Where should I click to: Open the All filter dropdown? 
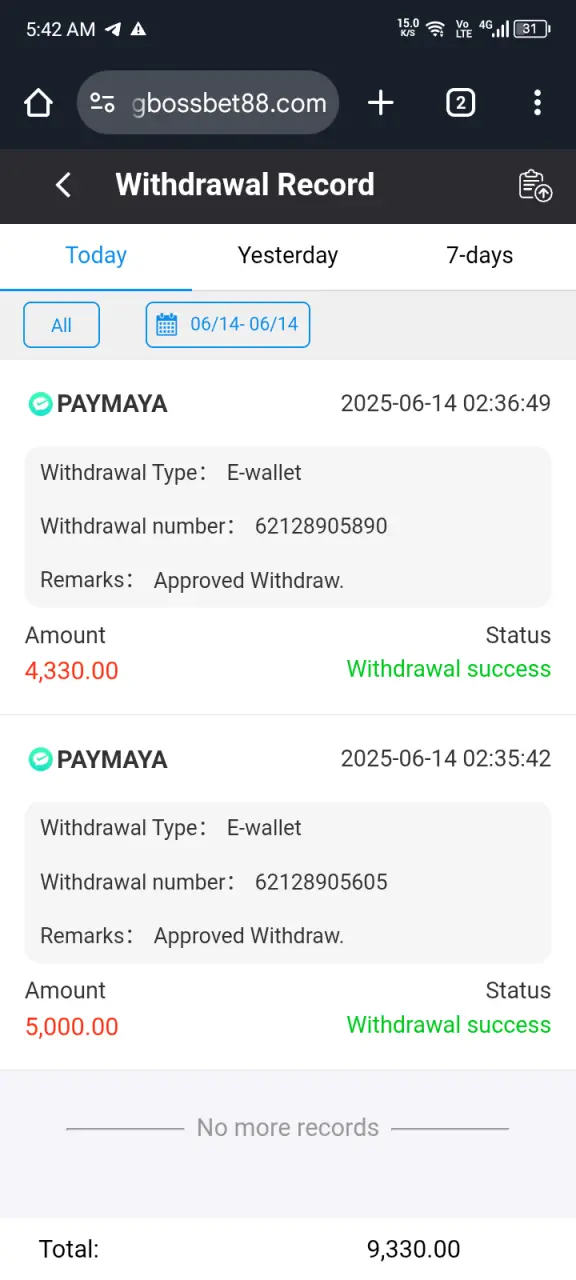pyautogui.click(x=62, y=325)
